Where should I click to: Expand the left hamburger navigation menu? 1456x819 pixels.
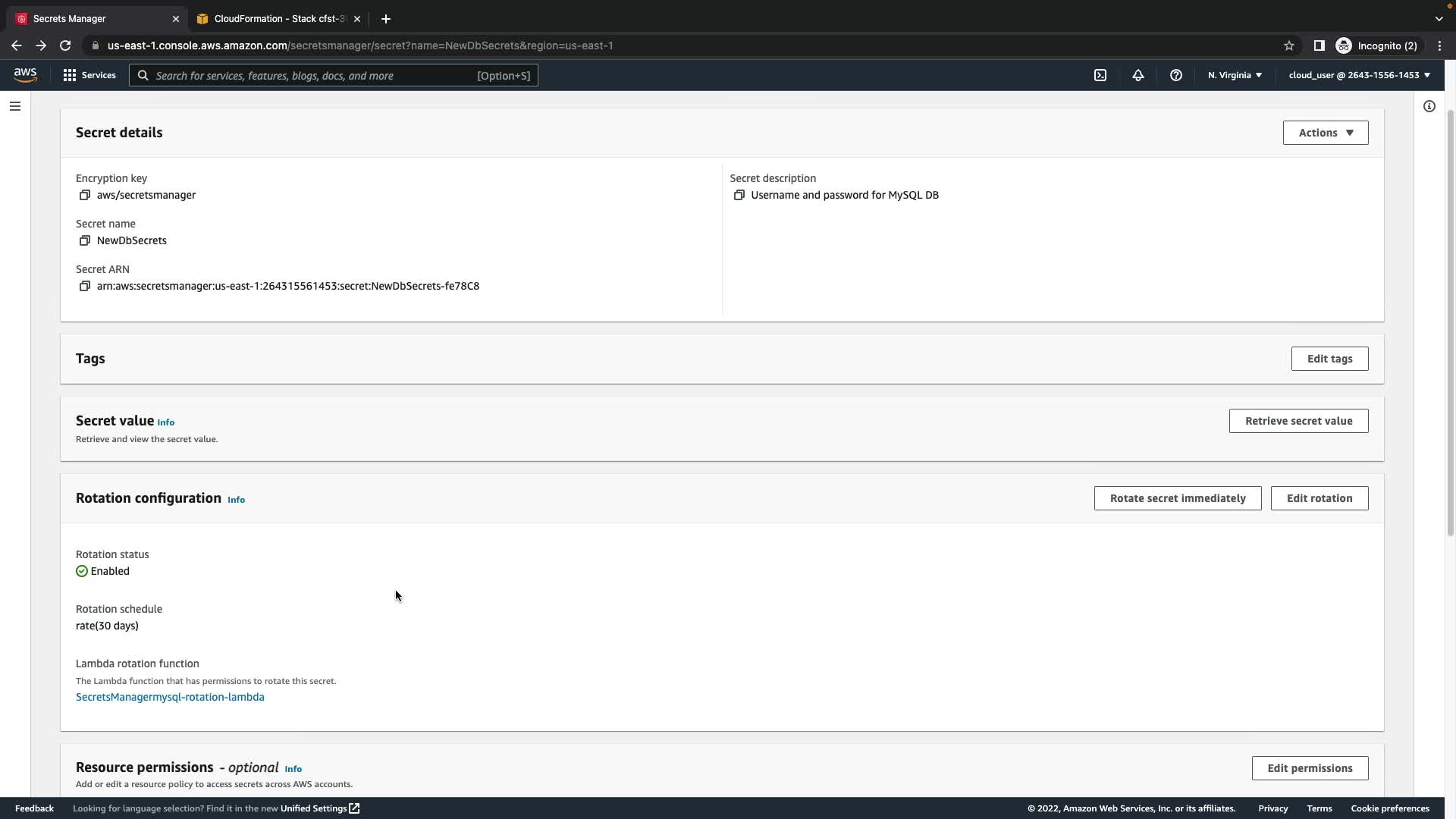coord(15,106)
